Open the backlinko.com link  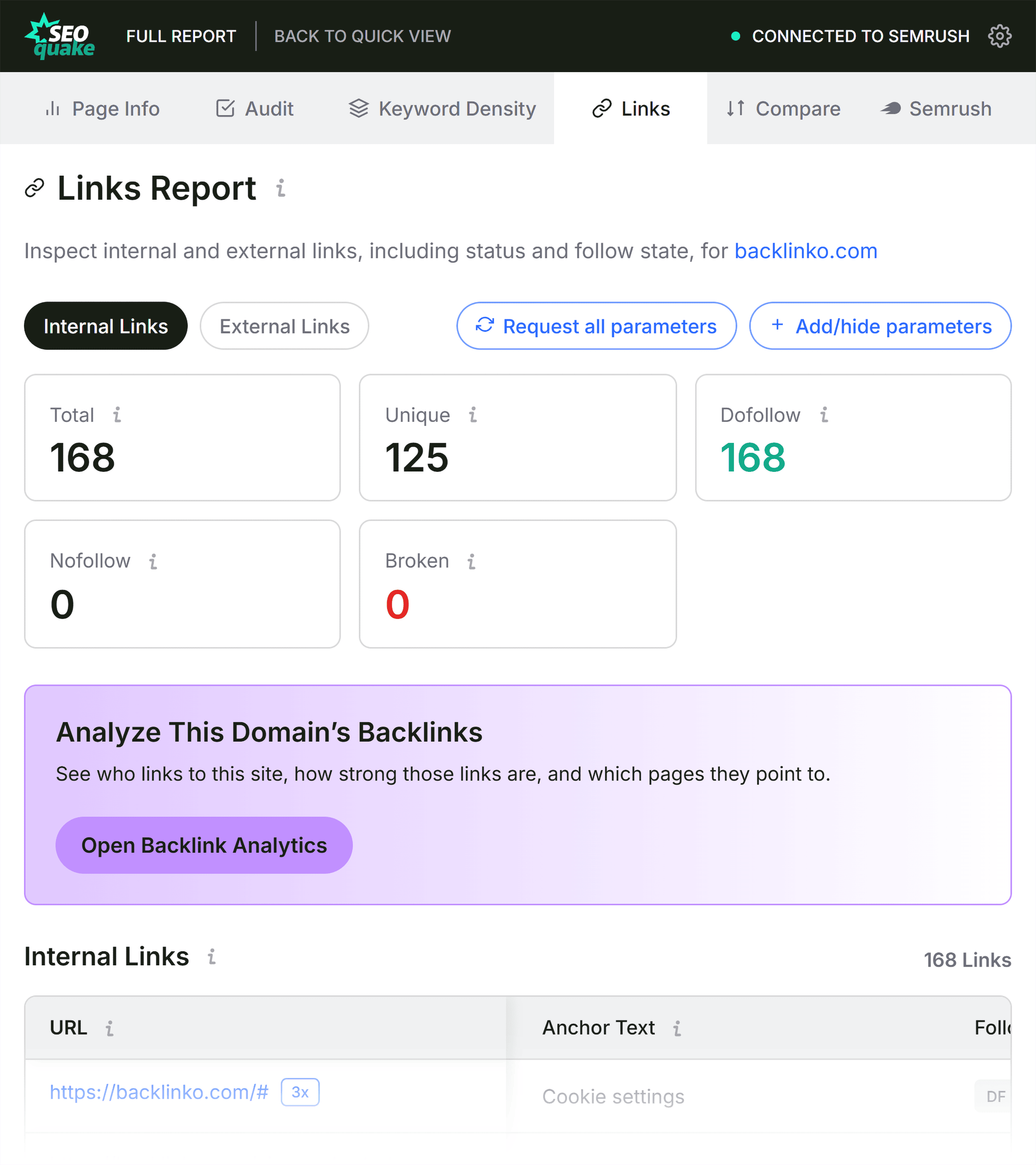[806, 251]
